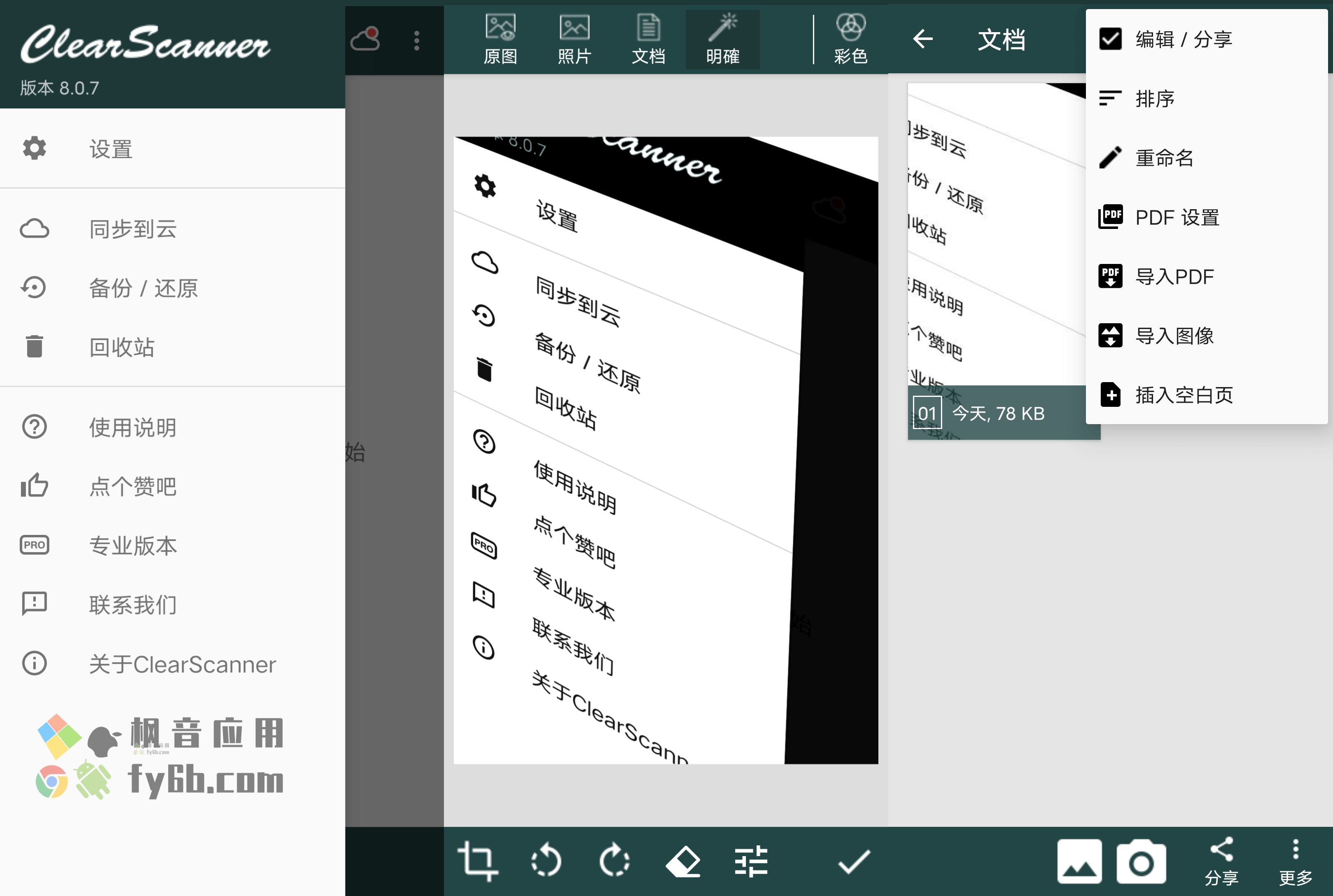Select 导入图像 menu entry

point(1207,336)
